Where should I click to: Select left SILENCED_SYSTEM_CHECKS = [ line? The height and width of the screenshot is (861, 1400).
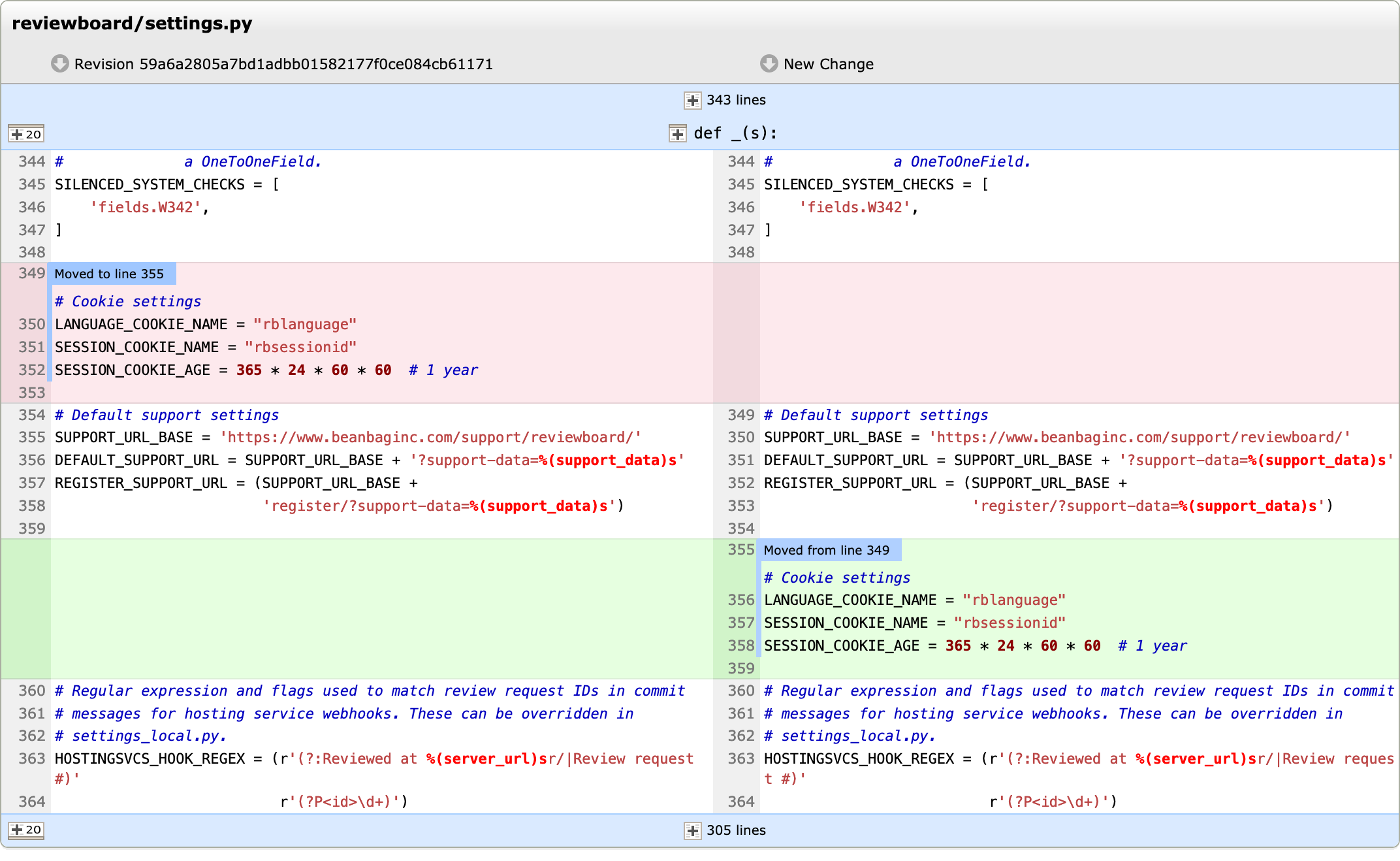point(167,184)
